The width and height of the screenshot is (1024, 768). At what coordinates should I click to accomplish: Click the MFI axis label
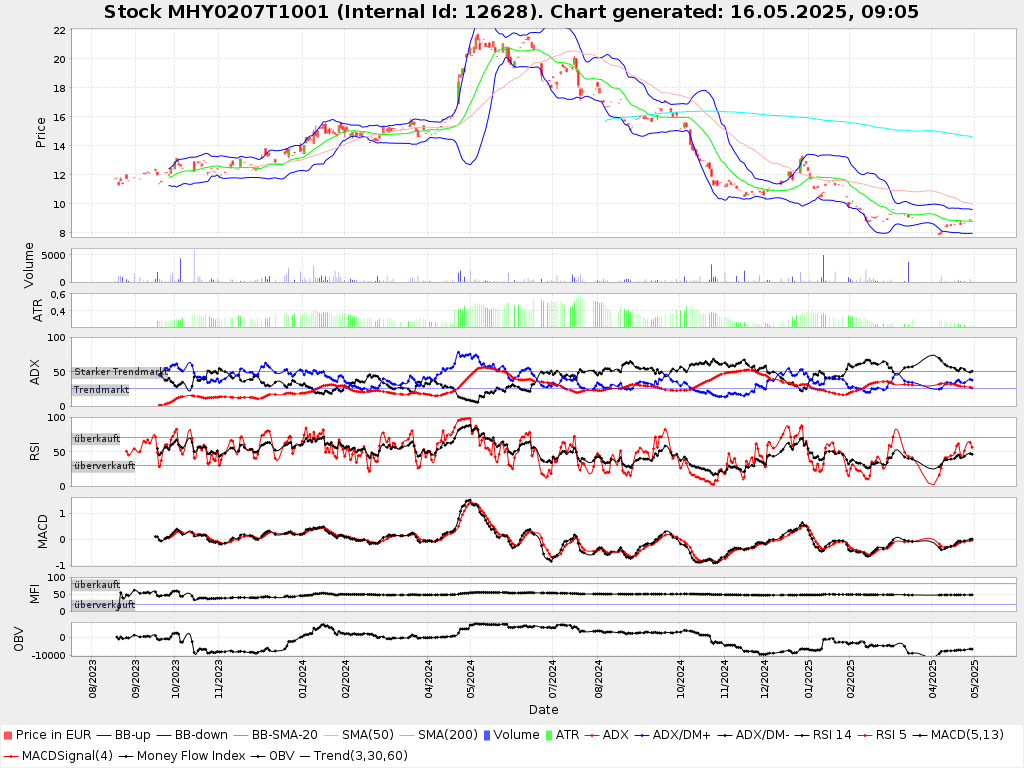coord(35,594)
